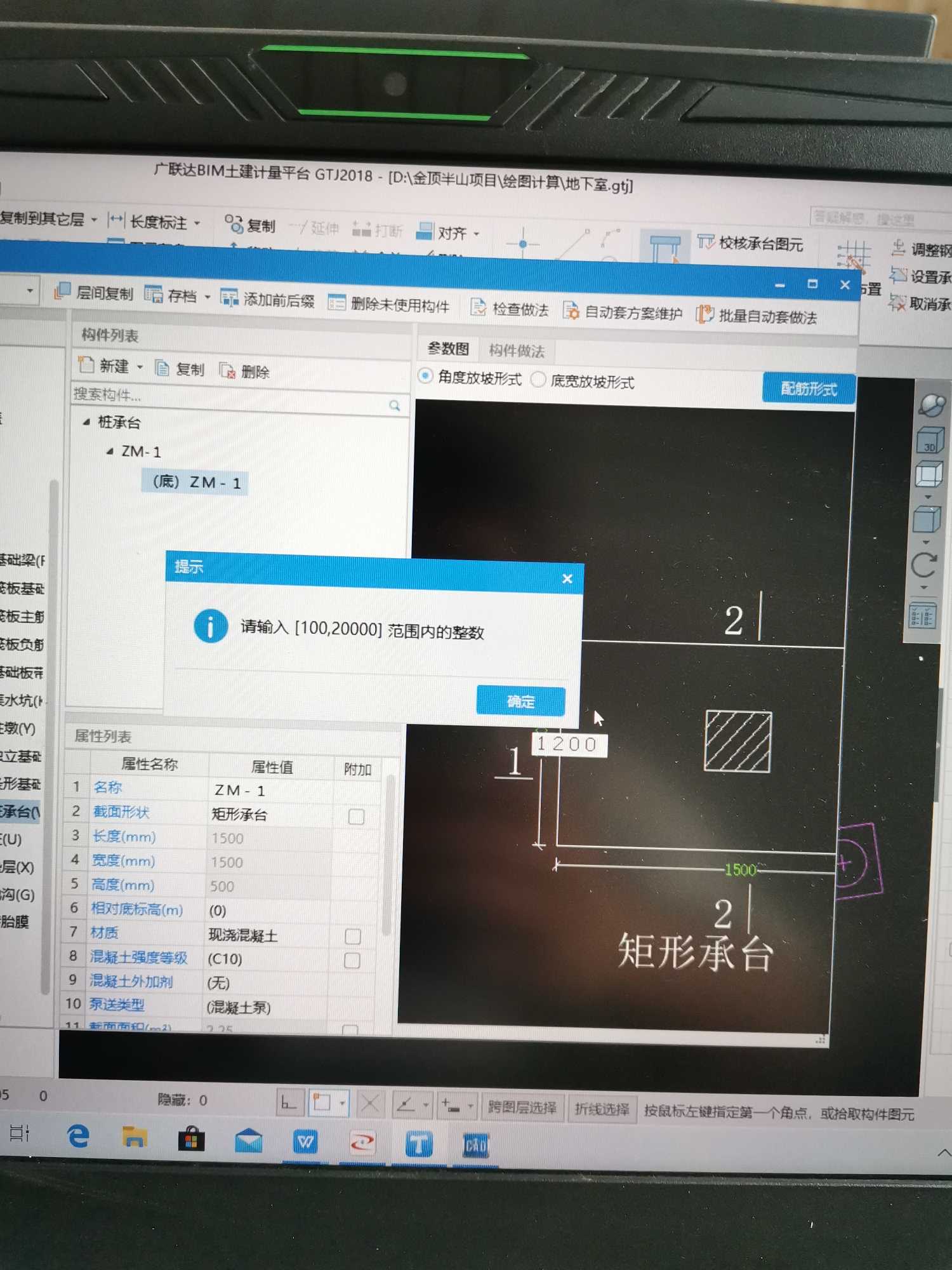The height and width of the screenshot is (1270, 952).
Task: Click 复制 in main window ribbon
Action: point(251,225)
